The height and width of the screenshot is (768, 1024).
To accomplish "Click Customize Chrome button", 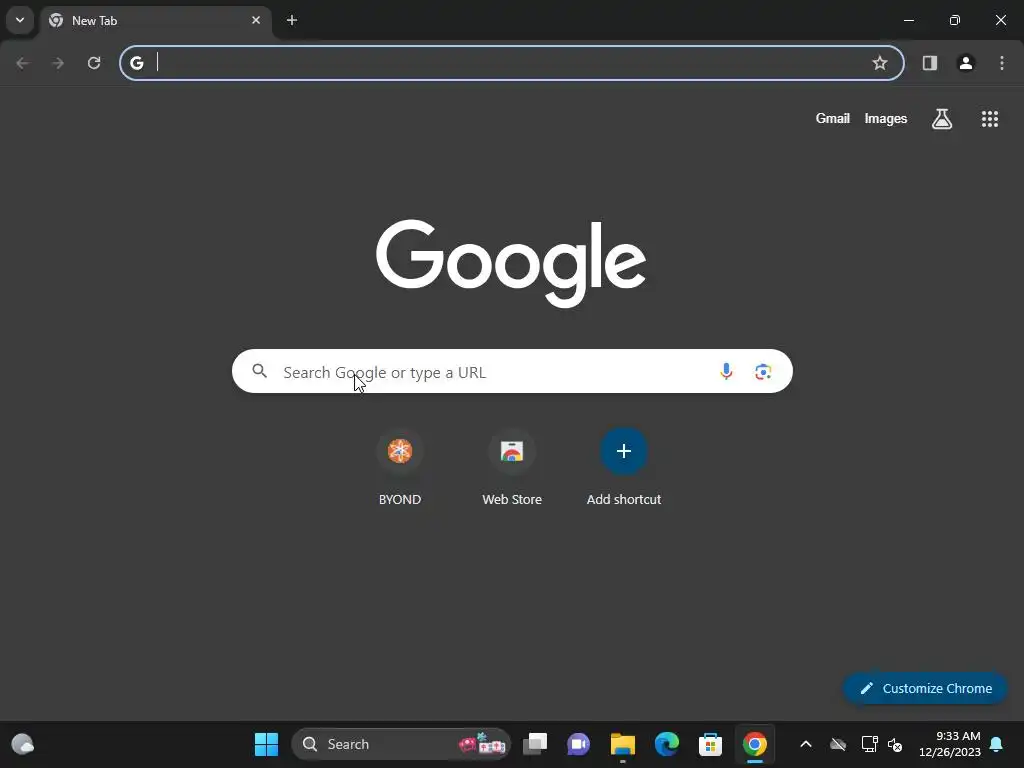I will pos(925,688).
